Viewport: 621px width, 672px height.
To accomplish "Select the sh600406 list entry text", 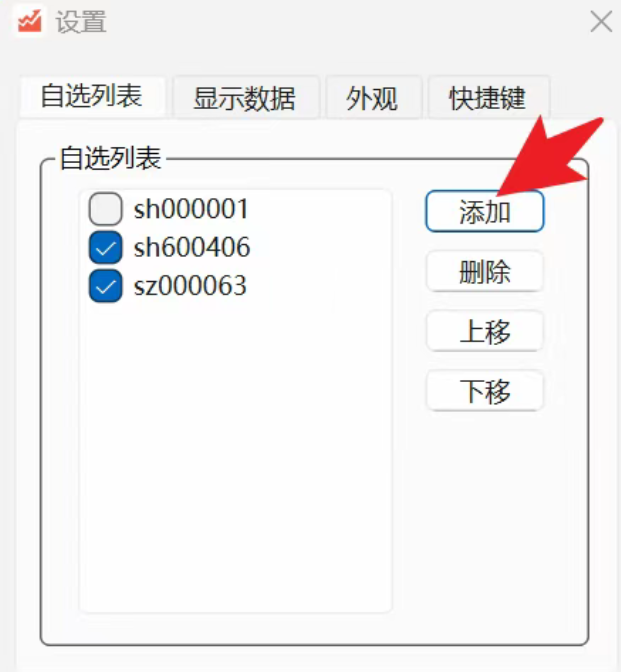I will 192,247.
